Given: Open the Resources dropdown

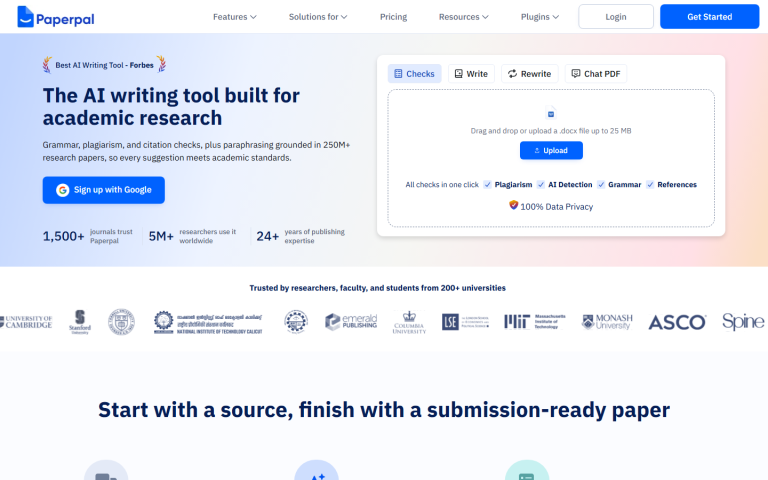Looking at the screenshot, I should 463,17.
